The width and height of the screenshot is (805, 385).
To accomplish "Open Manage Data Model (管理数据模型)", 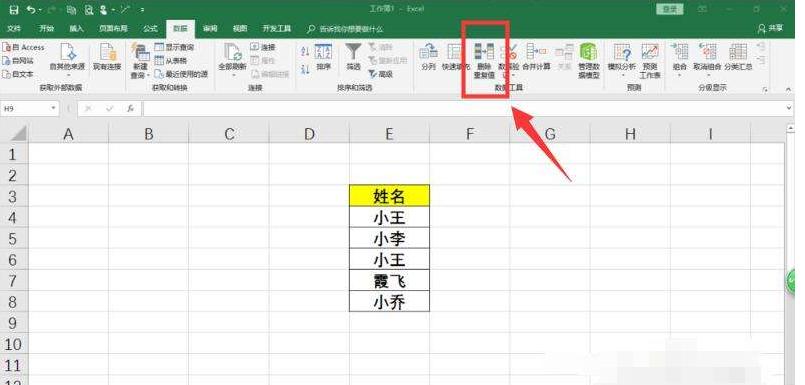I will 588,60.
